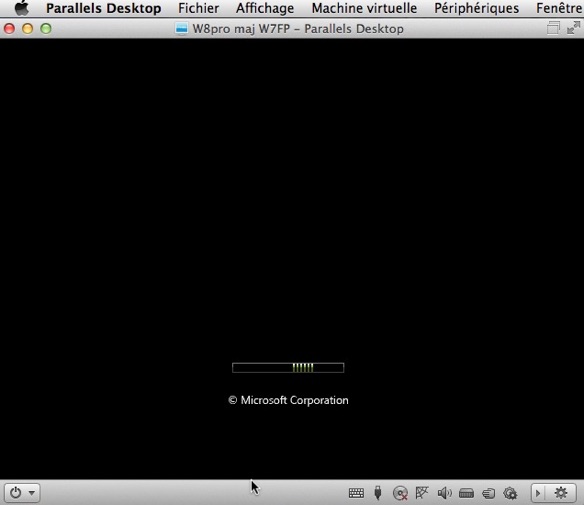Open the gear with arrow status icon

[510, 493]
